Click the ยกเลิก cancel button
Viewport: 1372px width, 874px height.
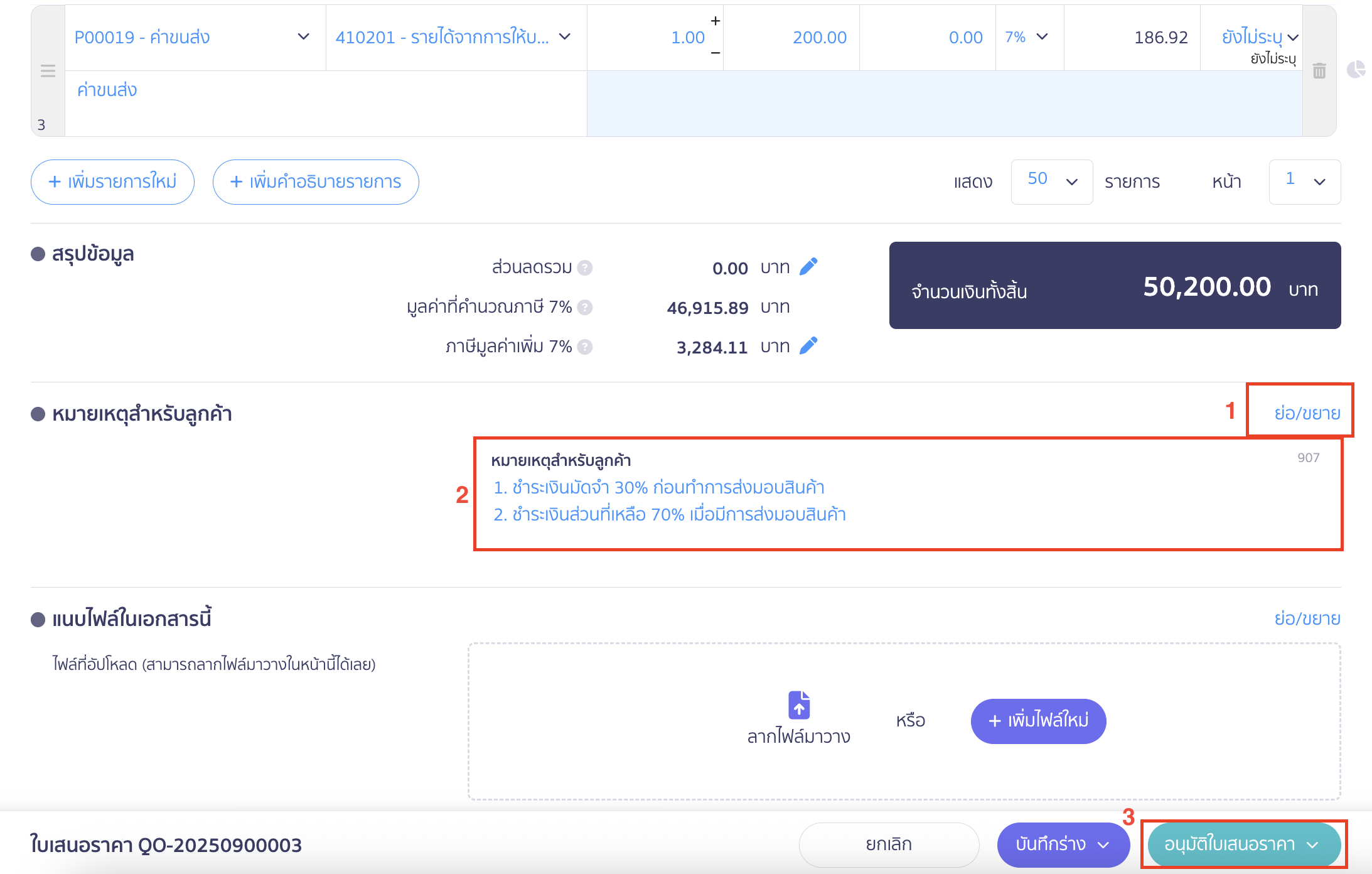pos(889,845)
